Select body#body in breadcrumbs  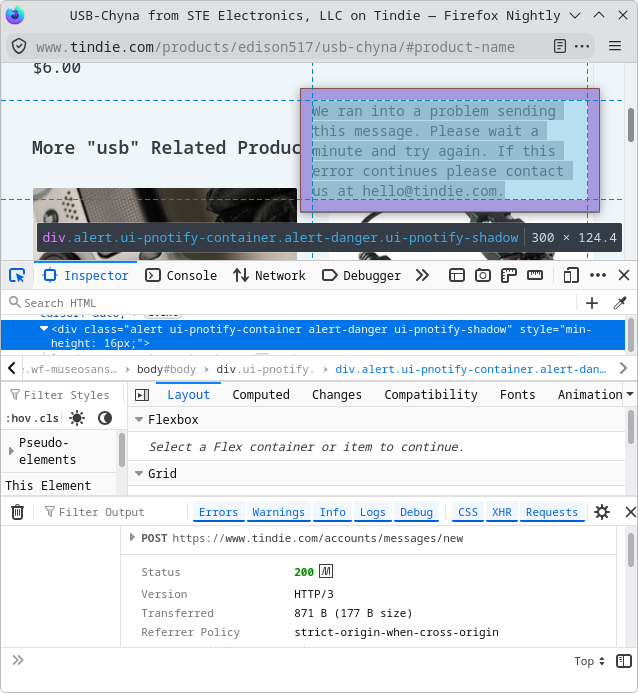(166, 369)
